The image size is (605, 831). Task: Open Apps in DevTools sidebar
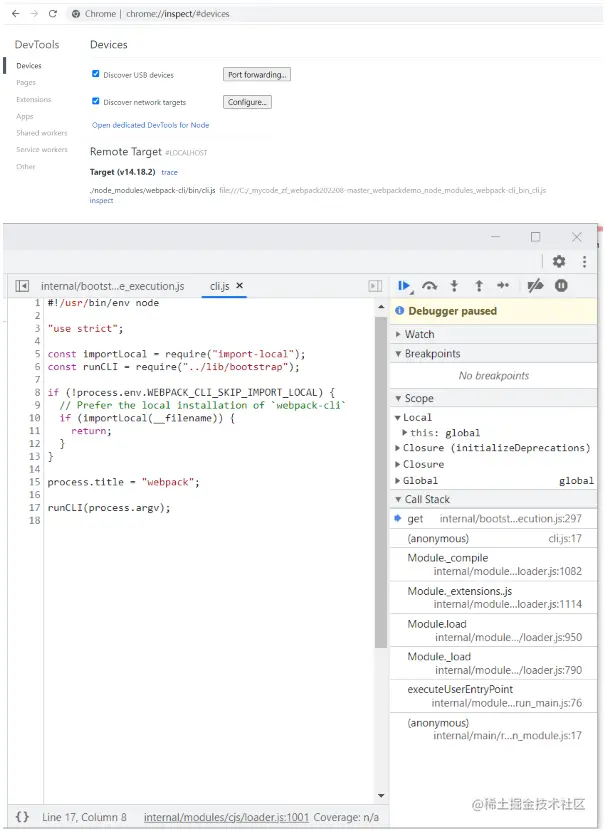click(24, 117)
